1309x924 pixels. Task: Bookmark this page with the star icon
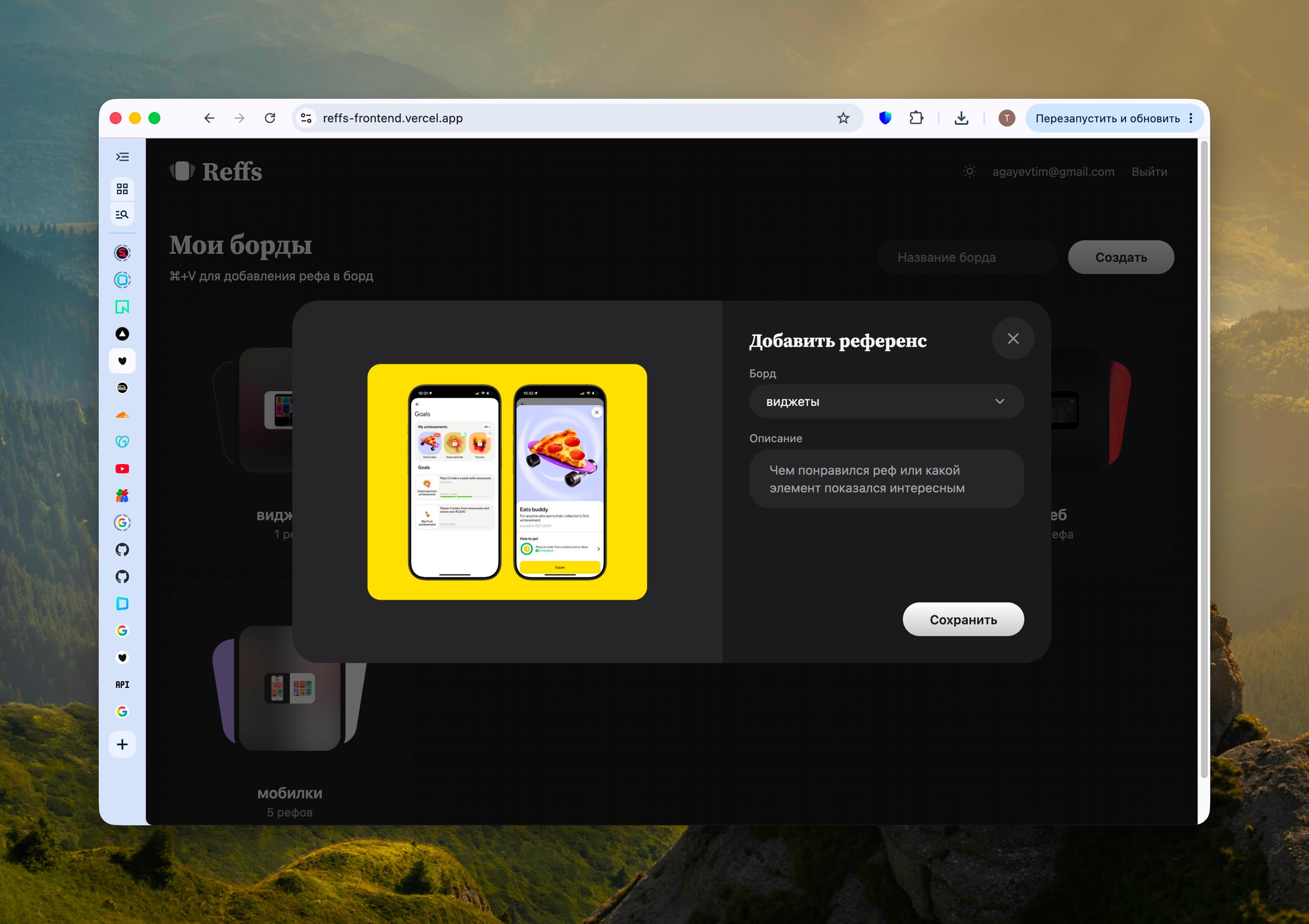843,118
